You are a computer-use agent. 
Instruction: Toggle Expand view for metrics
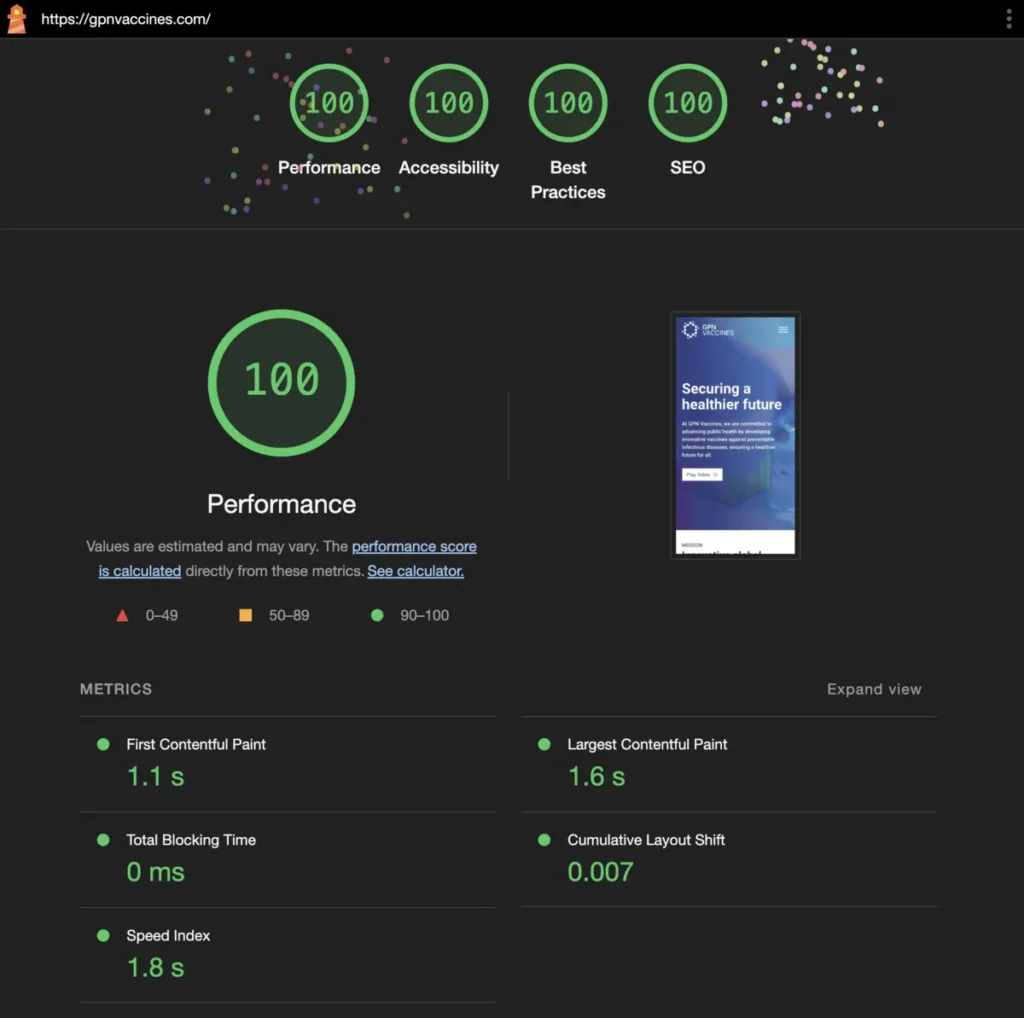(x=873, y=689)
